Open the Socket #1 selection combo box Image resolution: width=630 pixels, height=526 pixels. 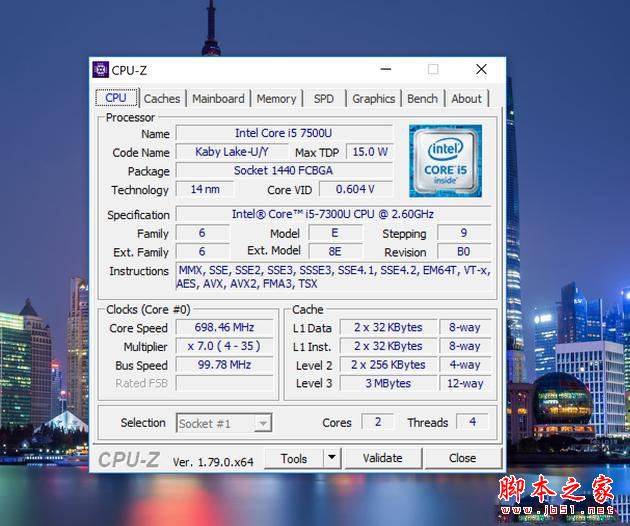(x=224, y=423)
